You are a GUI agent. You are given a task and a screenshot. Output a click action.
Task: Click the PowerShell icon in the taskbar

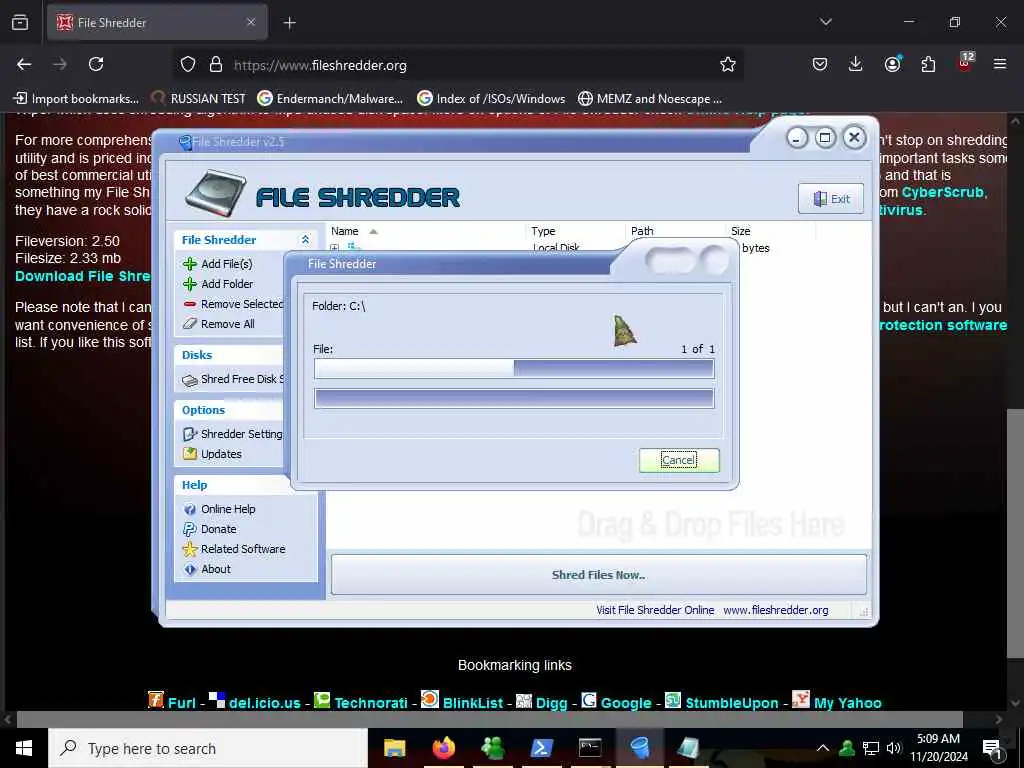pos(541,748)
